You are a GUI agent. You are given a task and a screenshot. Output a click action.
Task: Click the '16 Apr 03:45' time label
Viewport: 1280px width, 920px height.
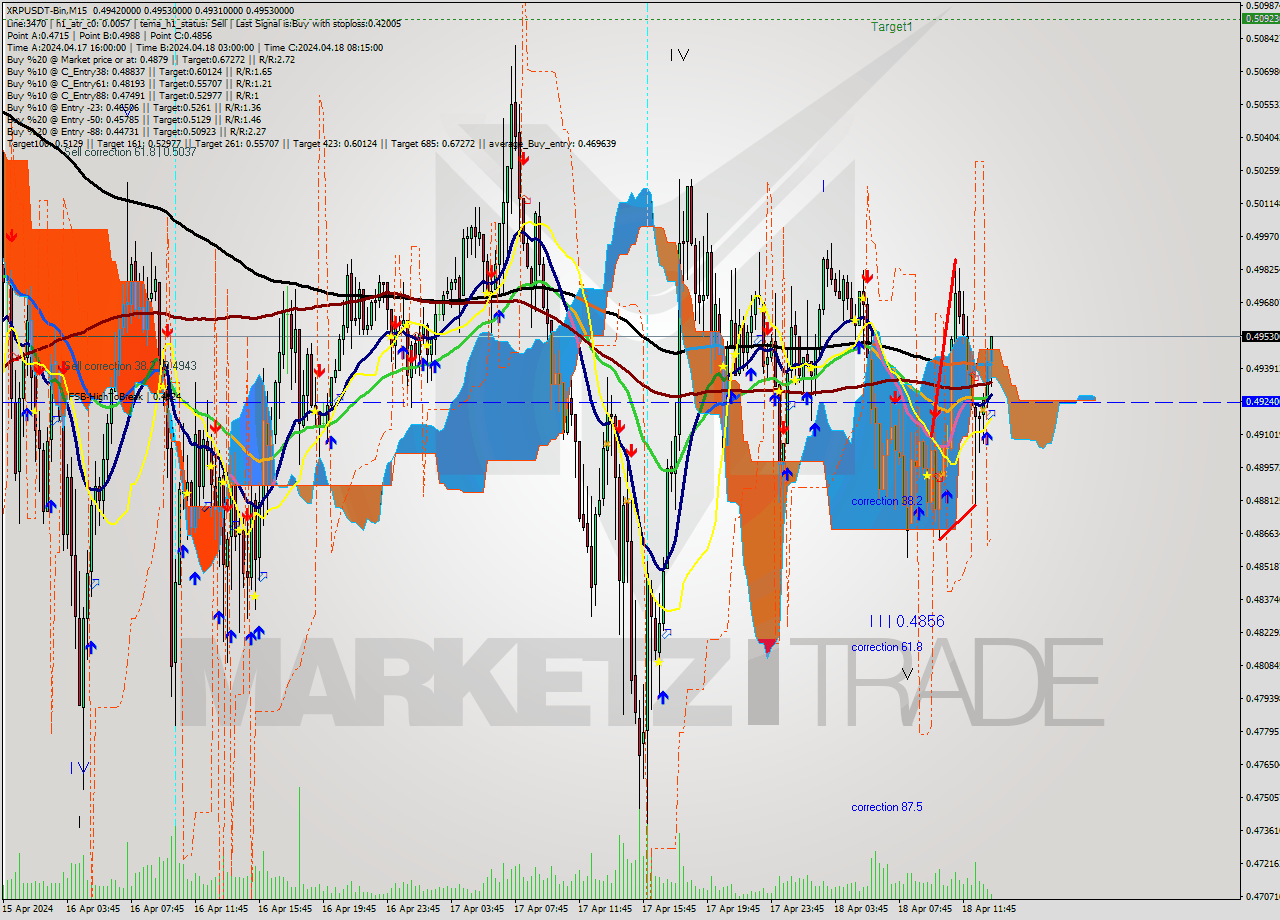tap(92, 909)
